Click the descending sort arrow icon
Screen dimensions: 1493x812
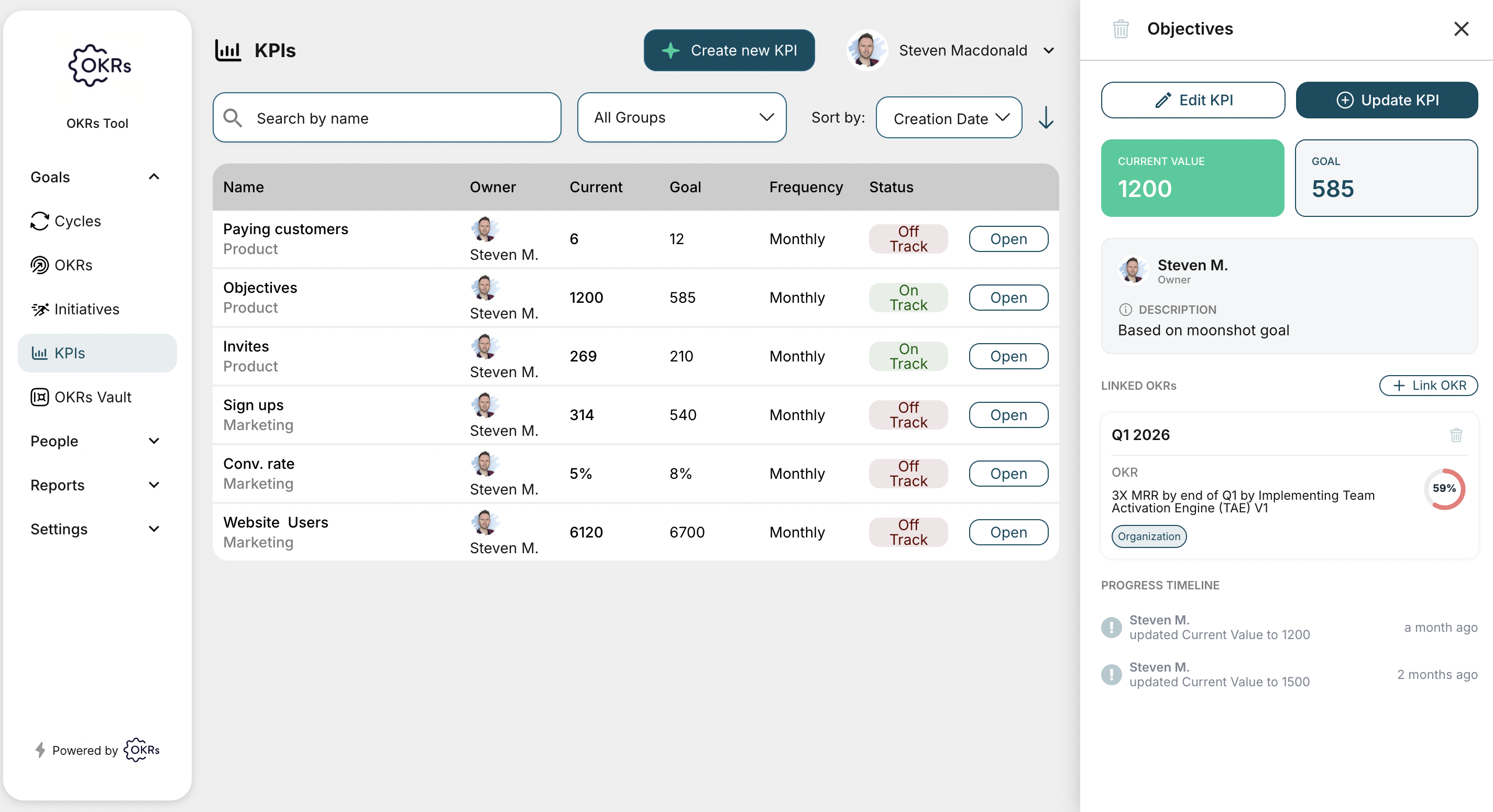[x=1046, y=118]
